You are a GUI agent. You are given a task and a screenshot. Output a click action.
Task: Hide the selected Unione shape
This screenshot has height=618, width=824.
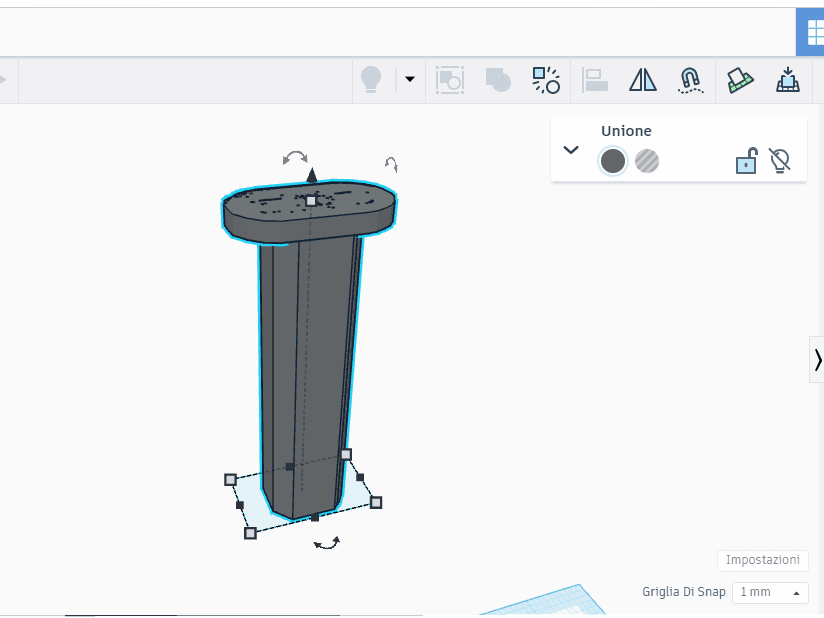click(780, 160)
